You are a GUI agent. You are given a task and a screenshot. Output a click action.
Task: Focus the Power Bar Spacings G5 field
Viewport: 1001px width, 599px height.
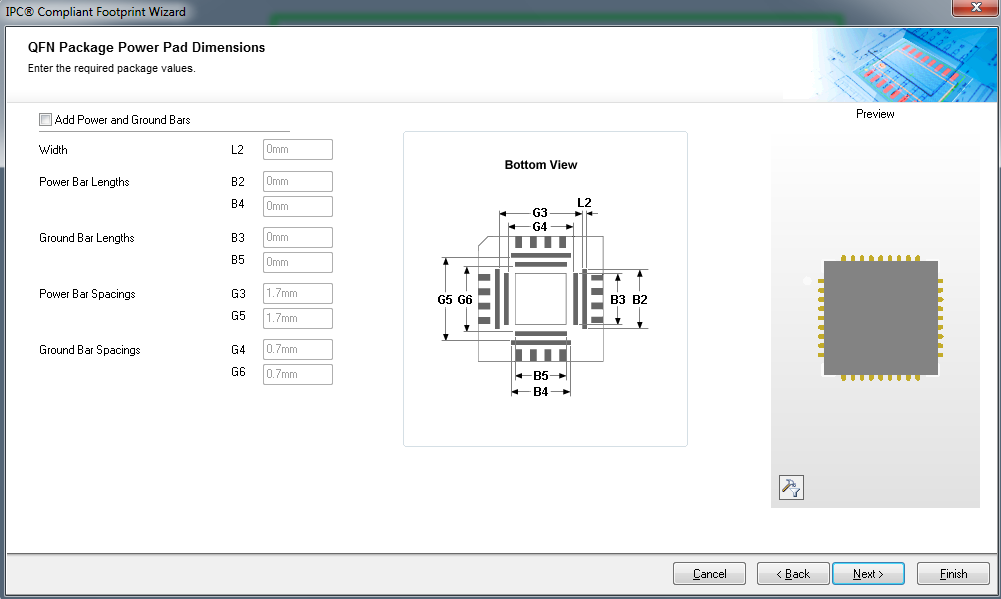297,318
